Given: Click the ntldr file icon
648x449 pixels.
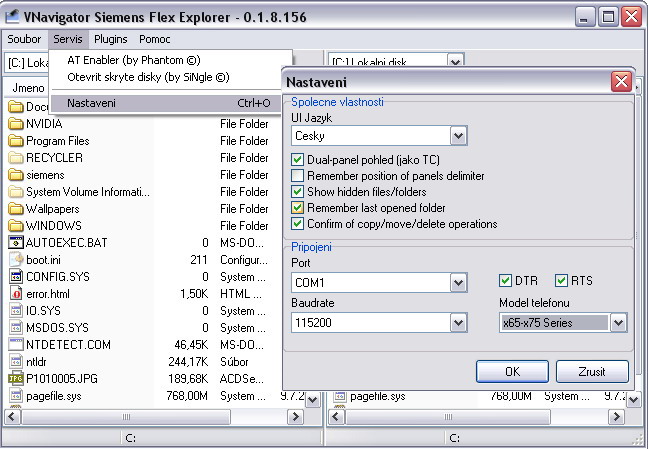Looking at the screenshot, I should click(16, 362).
